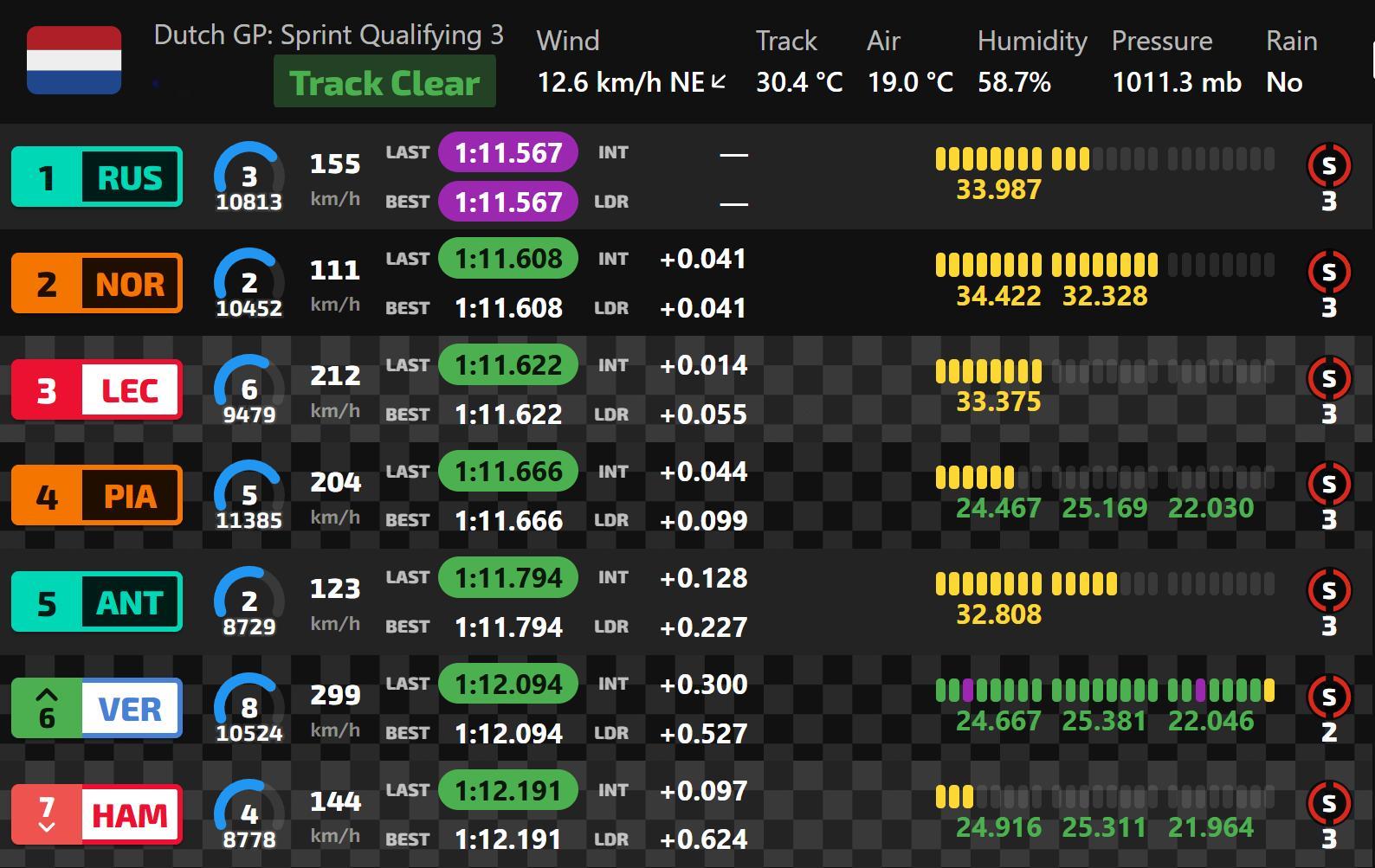Click the PIA third sector time 22.030
The height and width of the screenshot is (868, 1375).
(1210, 508)
